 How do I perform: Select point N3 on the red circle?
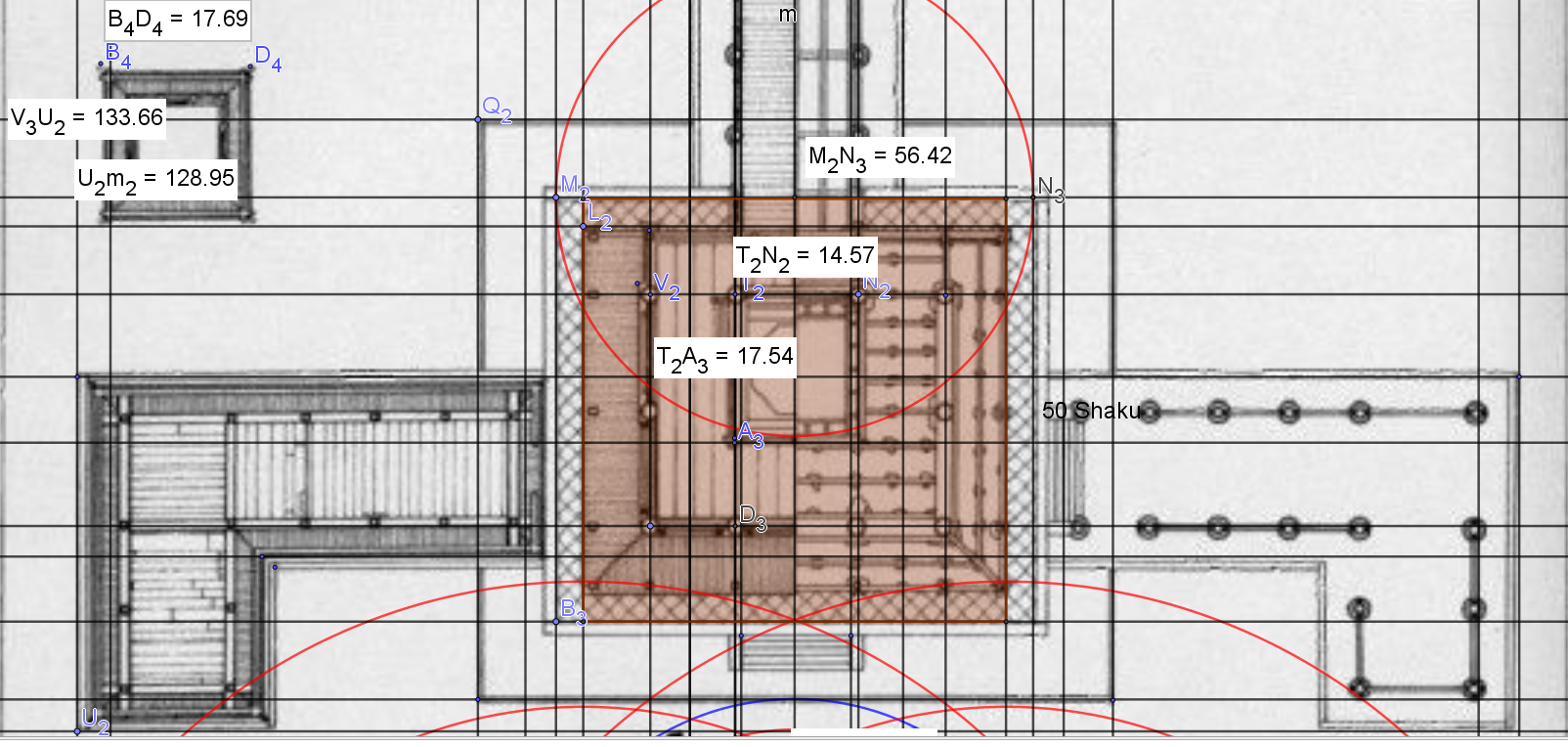1033,198
